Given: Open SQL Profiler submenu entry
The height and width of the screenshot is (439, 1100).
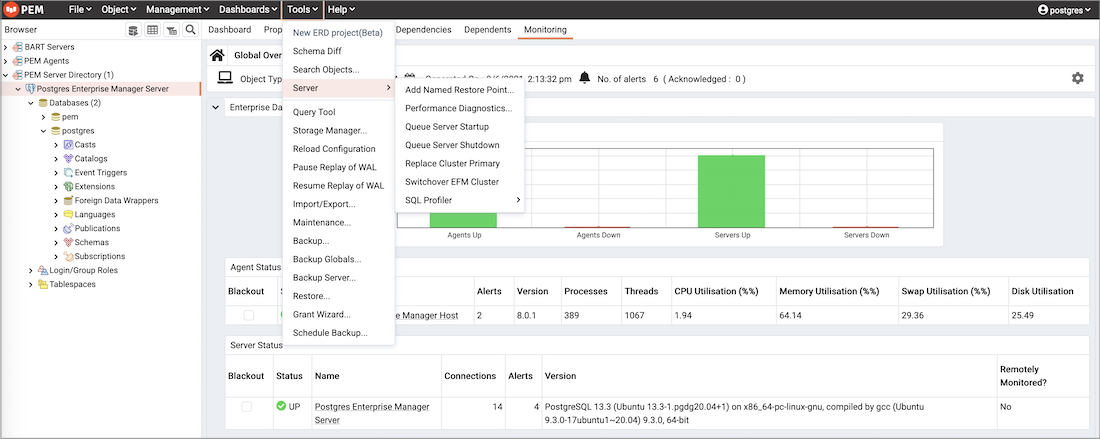Looking at the screenshot, I should coord(460,200).
